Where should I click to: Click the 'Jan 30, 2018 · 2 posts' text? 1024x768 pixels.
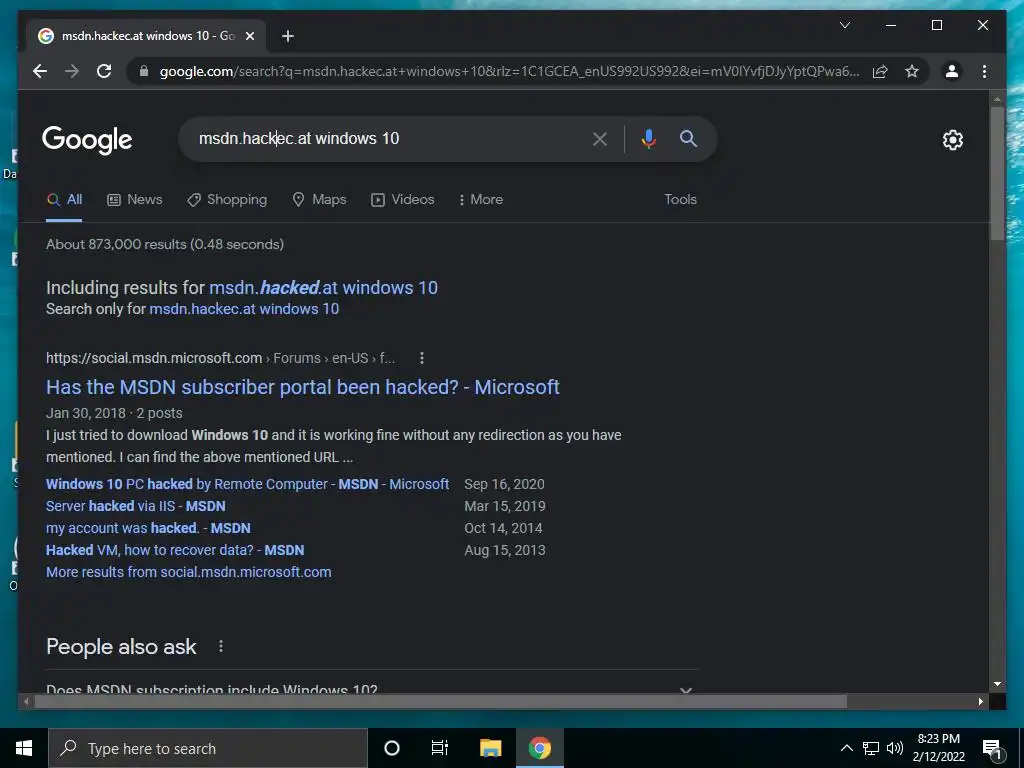114,413
